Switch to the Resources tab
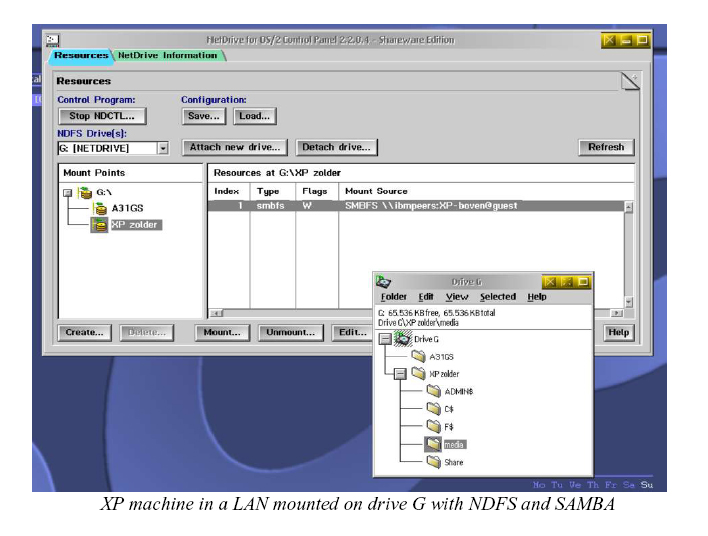Image resolution: width=708 pixels, height=536 pixels. pos(81,56)
